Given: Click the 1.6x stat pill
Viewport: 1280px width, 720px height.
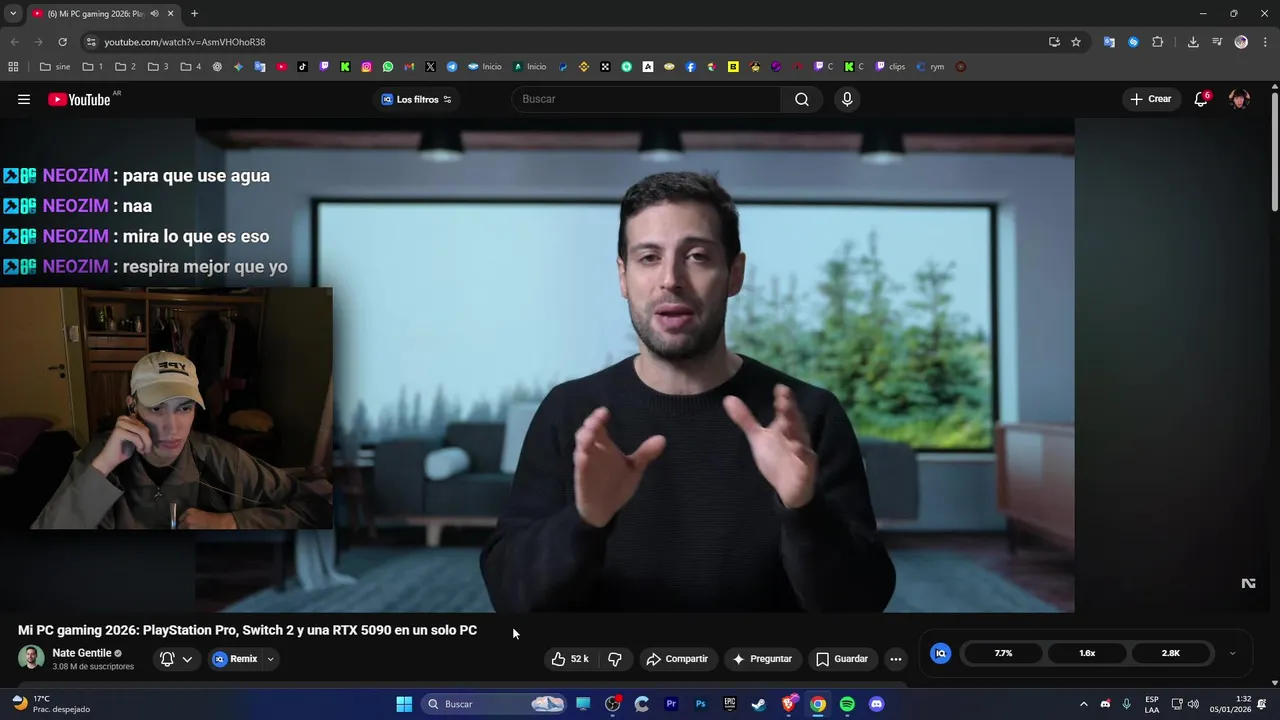Looking at the screenshot, I should click(1087, 653).
